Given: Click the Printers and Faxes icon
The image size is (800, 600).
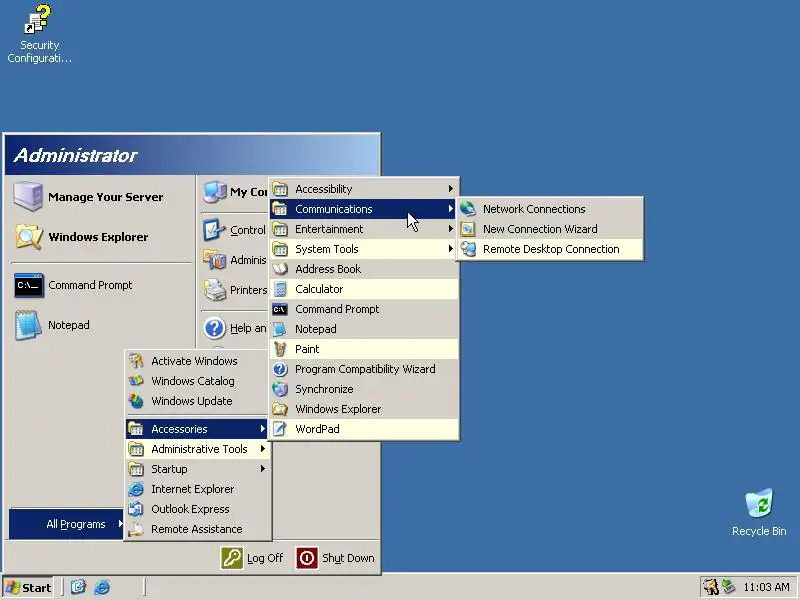Looking at the screenshot, I should (215, 290).
